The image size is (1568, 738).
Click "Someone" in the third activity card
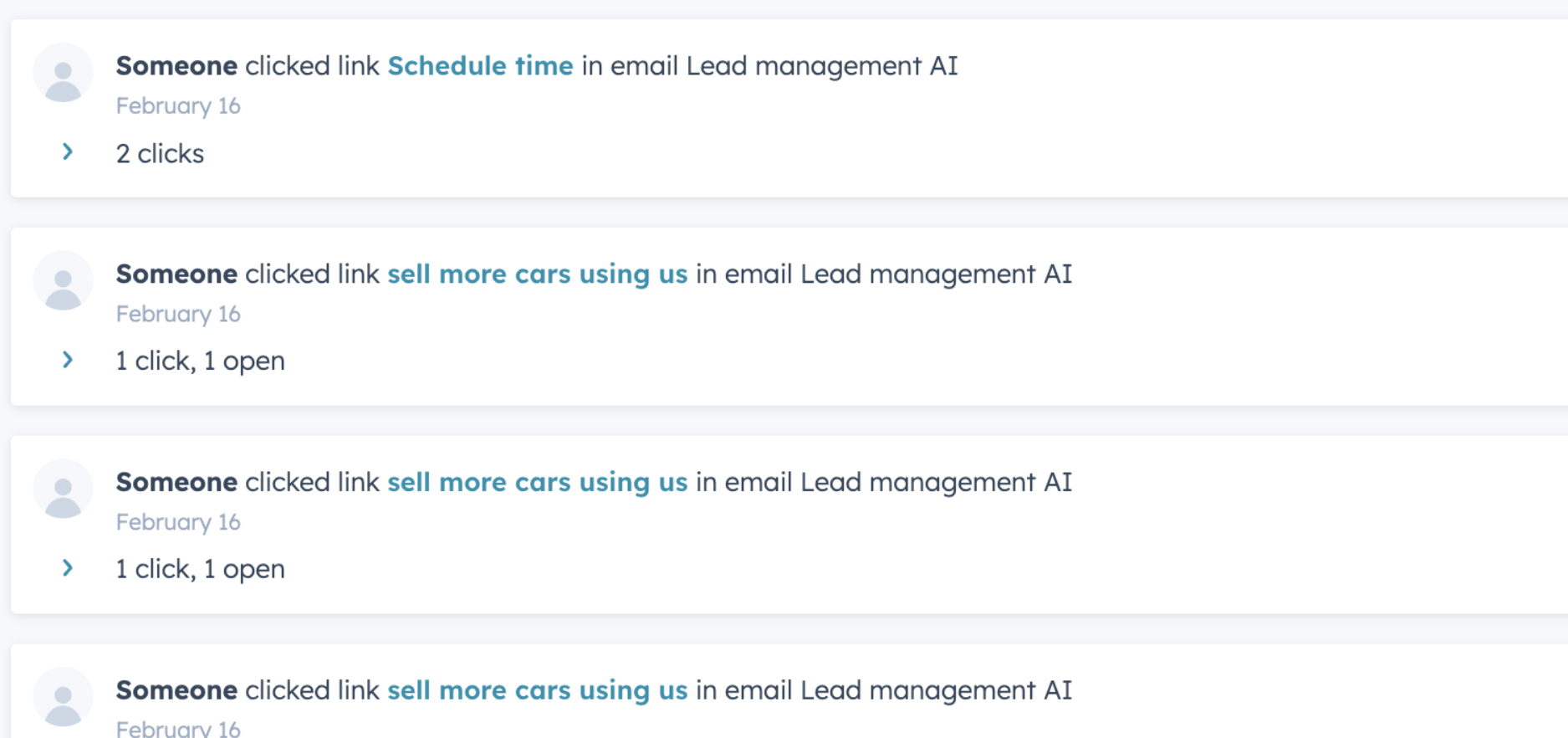(176, 483)
